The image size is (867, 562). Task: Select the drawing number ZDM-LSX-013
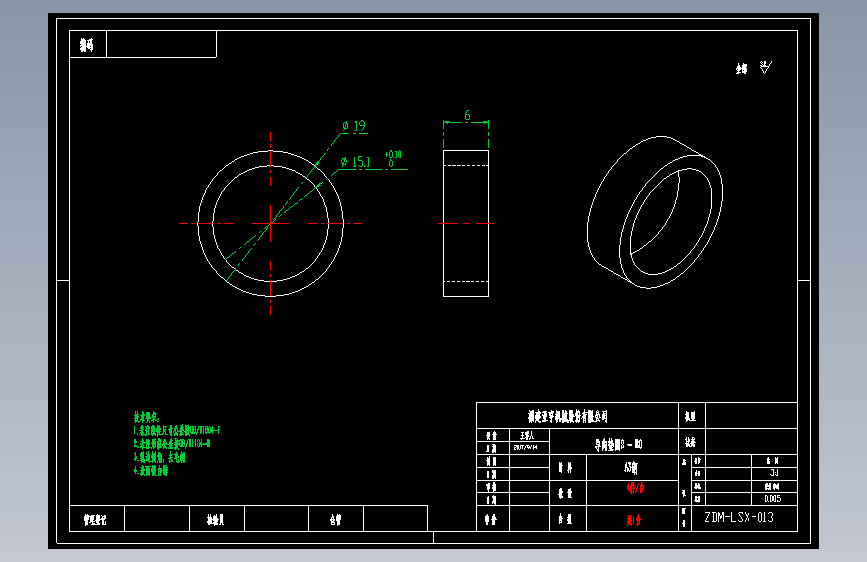pos(739,518)
